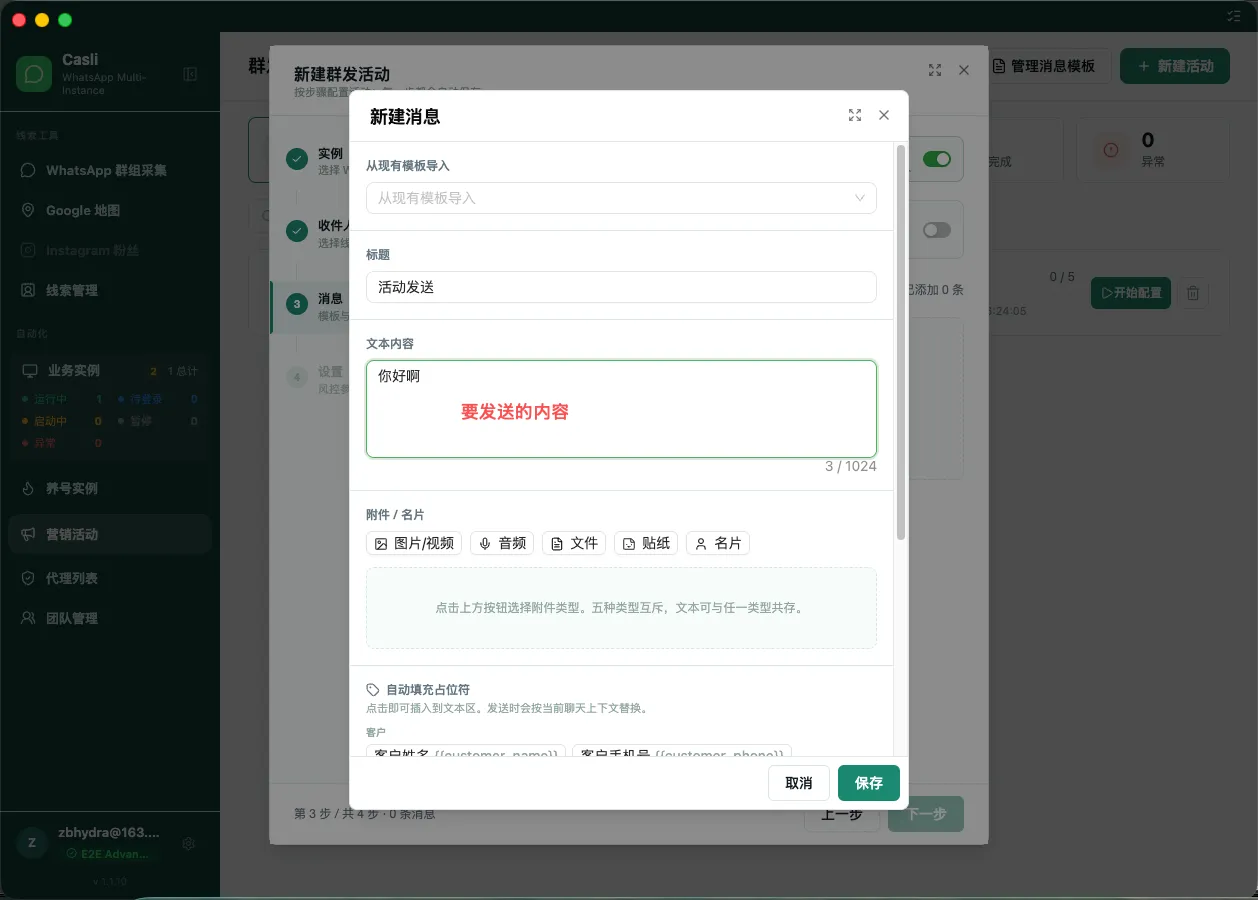Open Google 地图 in the sidebar
This screenshot has width=1258, height=900.
(x=110, y=210)
